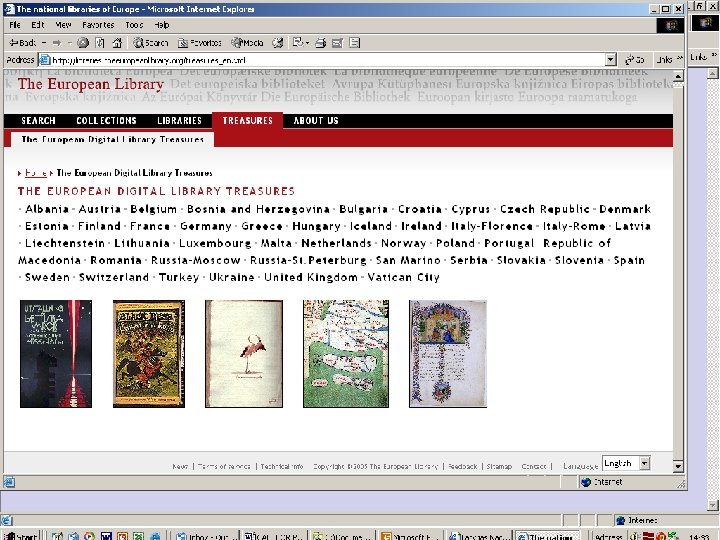Open the flamingo drawing thumbnail
The width and height of the screenshot is (720, 540).
[x=244, y=354]
